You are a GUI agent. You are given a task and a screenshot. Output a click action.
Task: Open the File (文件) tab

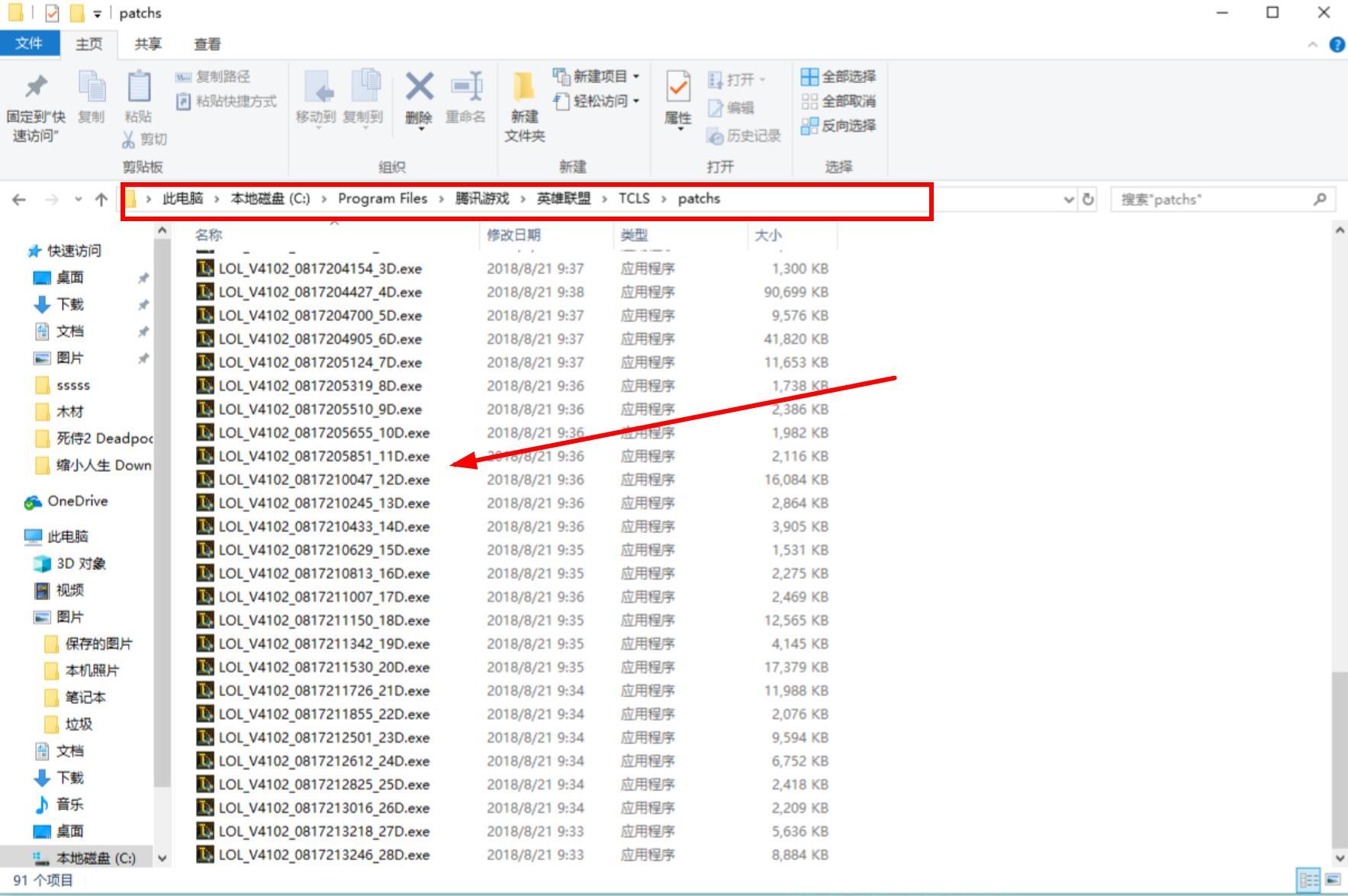29,43
